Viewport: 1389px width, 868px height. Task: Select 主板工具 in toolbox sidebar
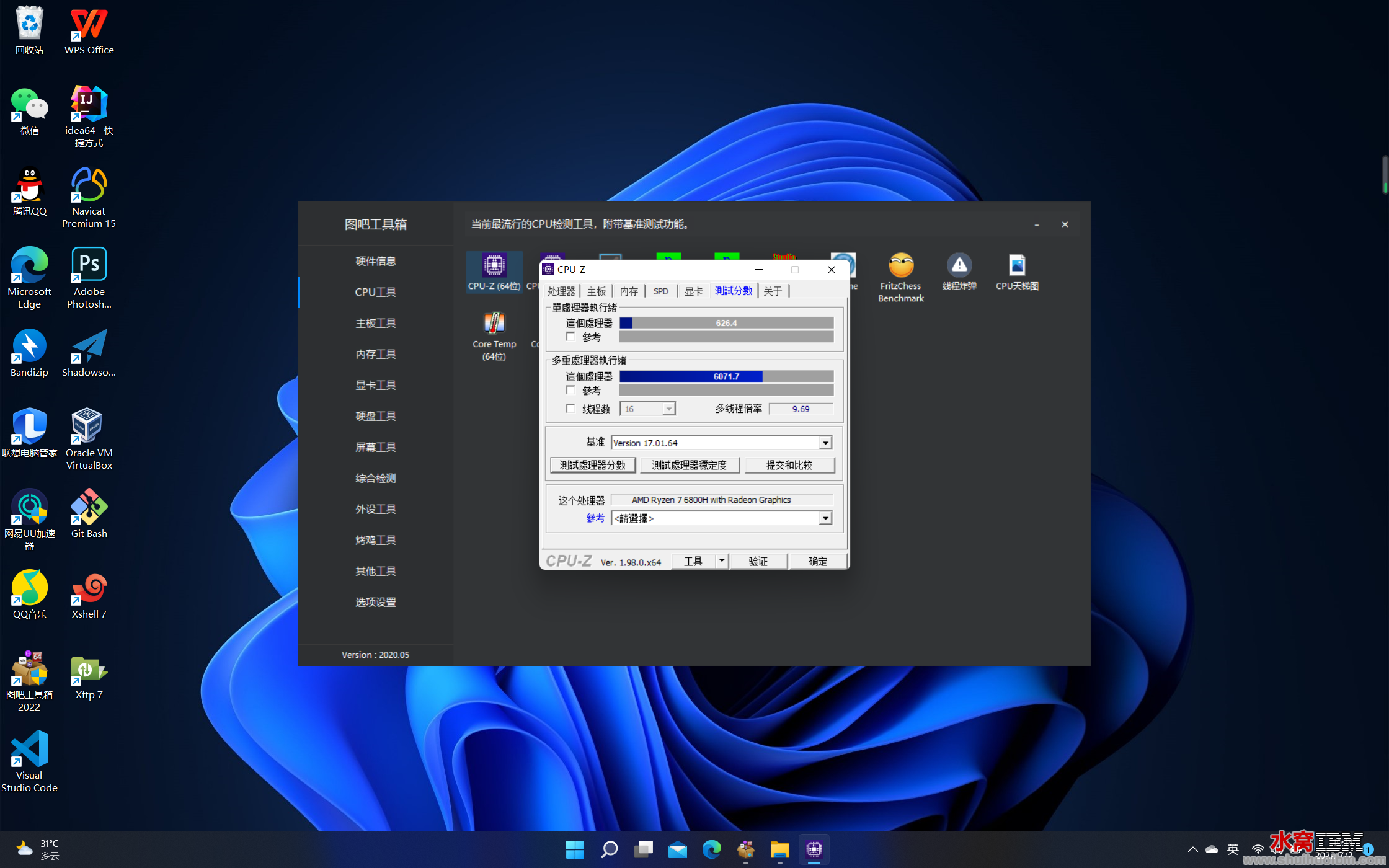coord(376,323)
